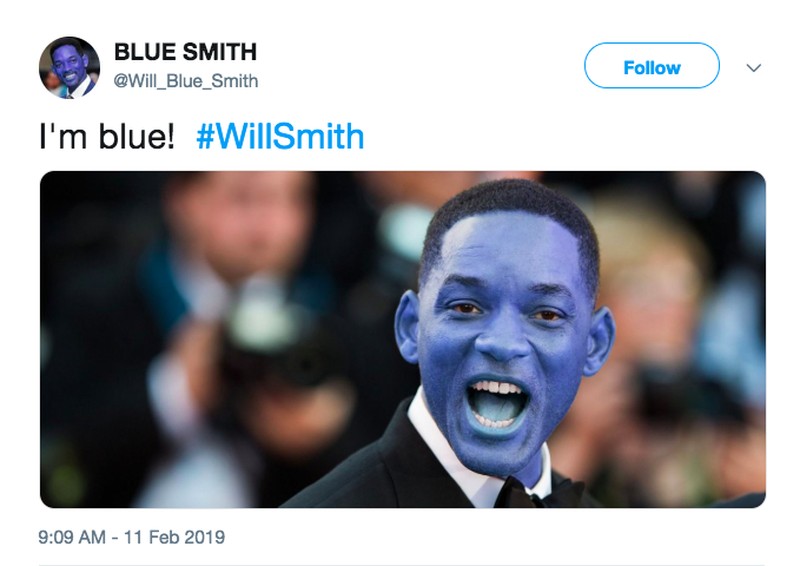Open the attached tweet photo

pos(403,339)
